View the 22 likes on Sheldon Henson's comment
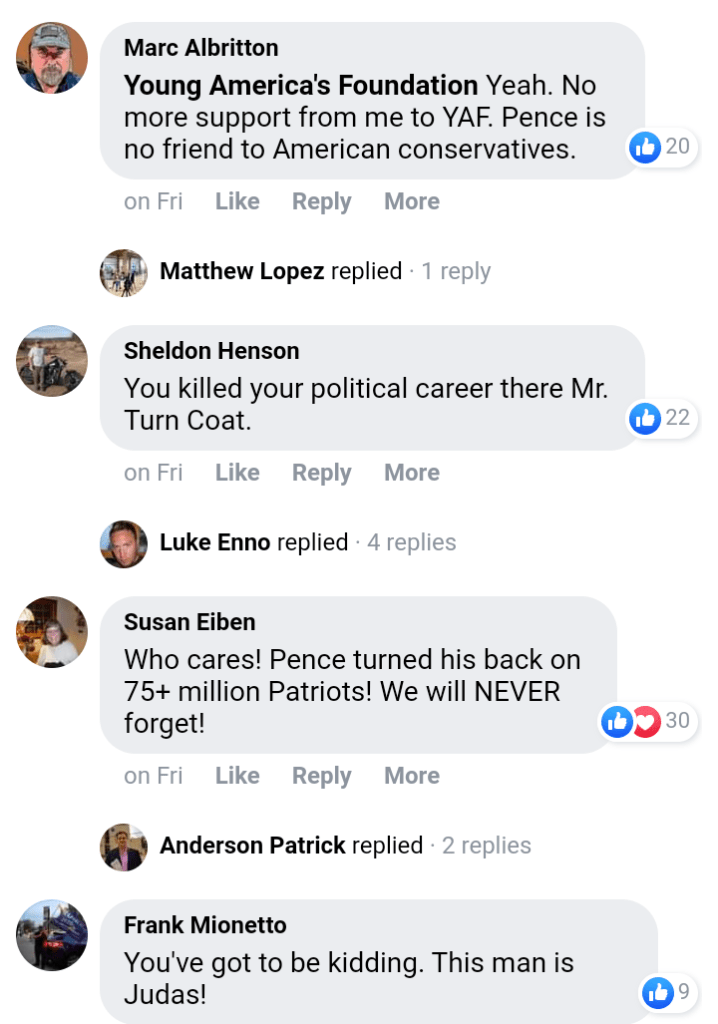718x1024 pixels. pyautogui.click(x=661, y=417)
